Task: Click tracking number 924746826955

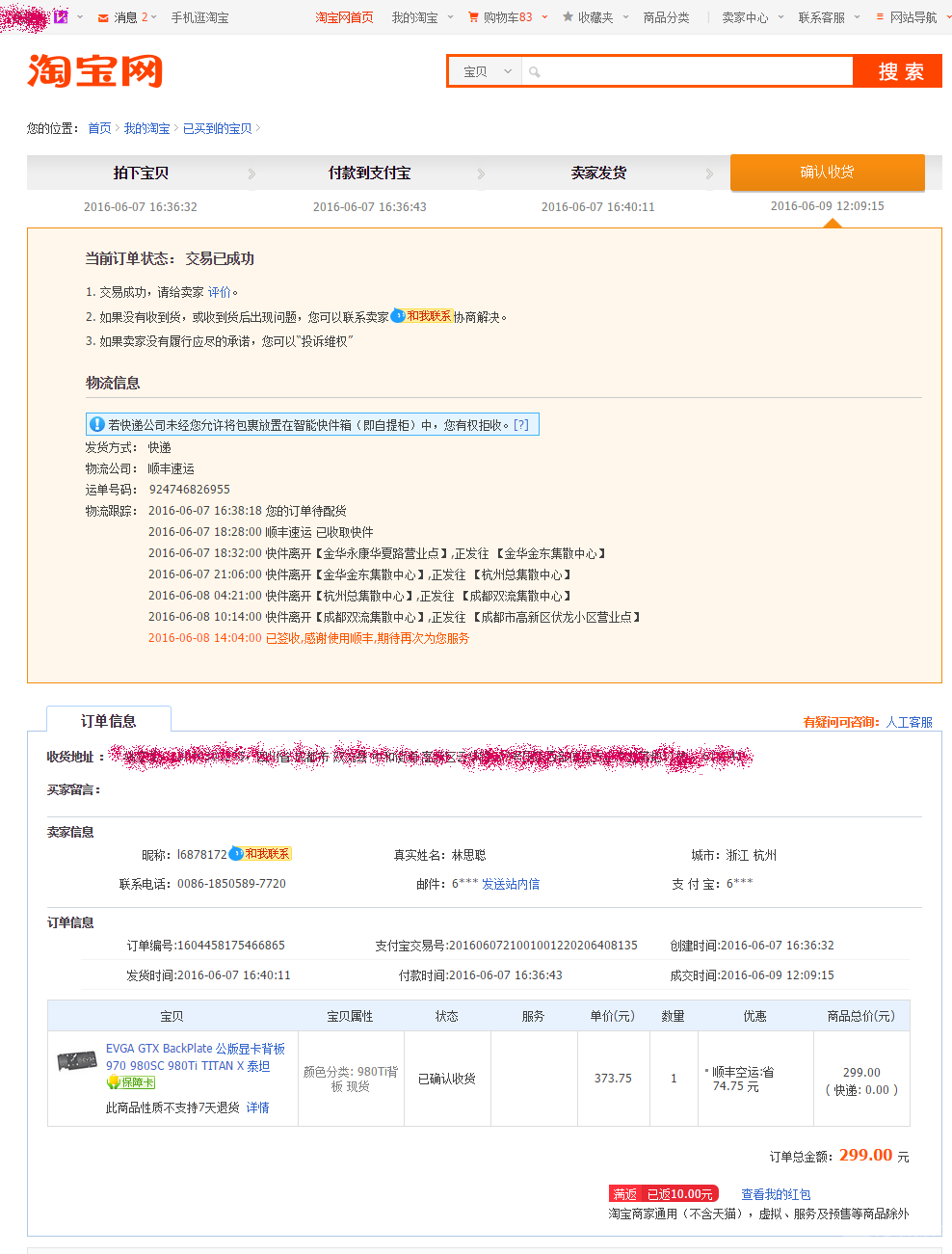Action: click(190, 490)
